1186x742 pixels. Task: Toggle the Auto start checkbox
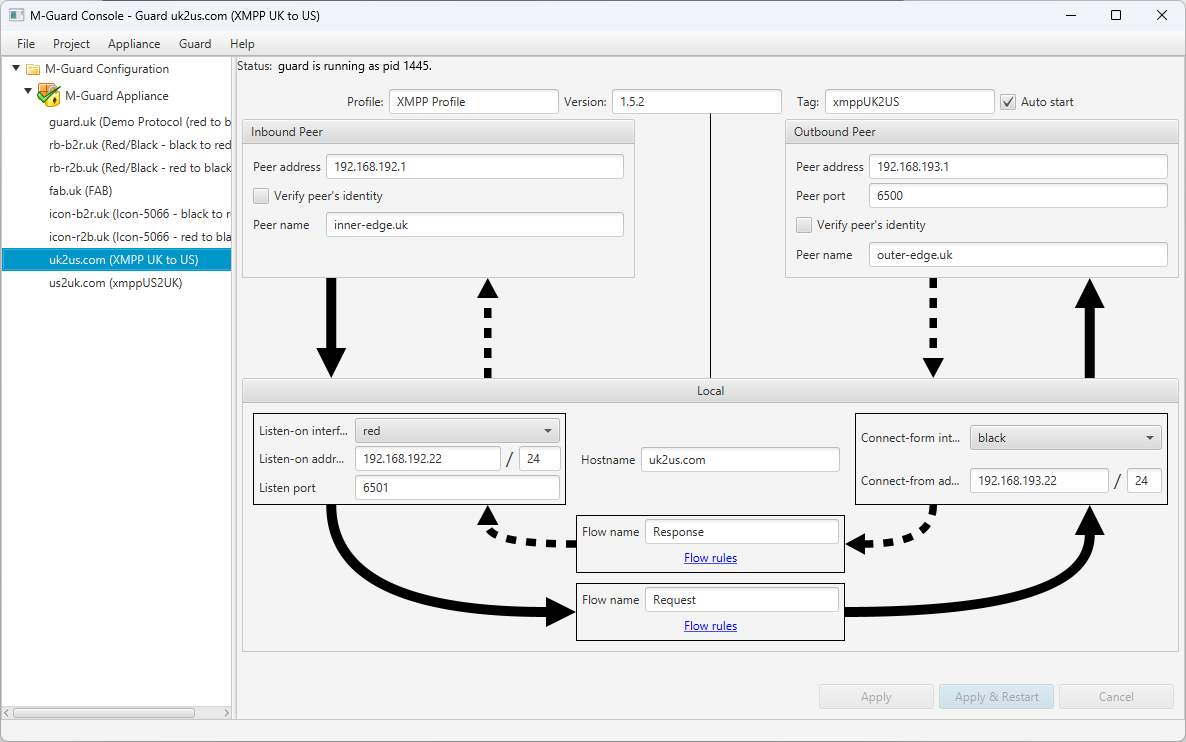tap(1008, 102)
